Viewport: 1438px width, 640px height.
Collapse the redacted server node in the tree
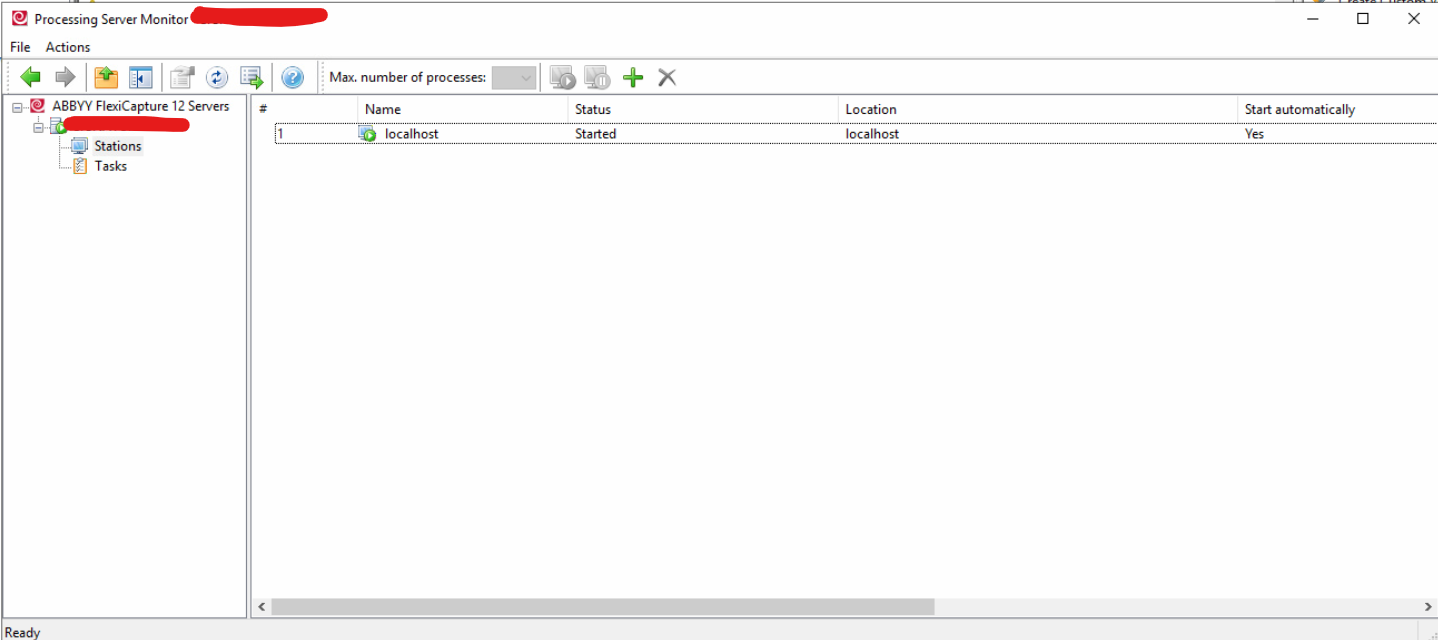point(38,126)
